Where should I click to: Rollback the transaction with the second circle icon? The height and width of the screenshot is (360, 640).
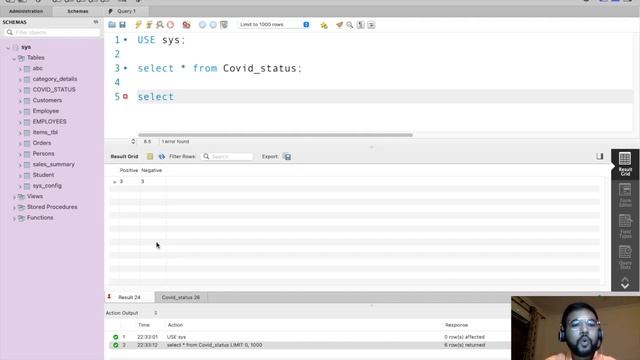[x=213, y=25]
